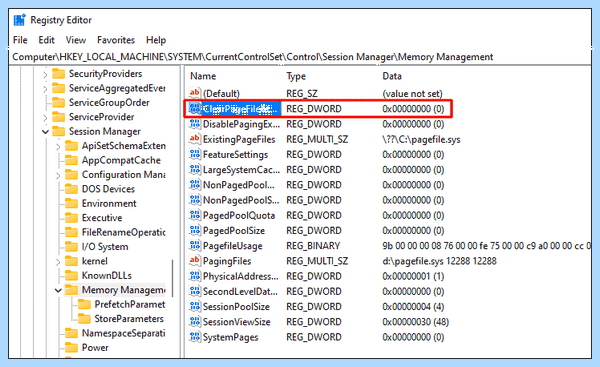The width and height of the screenshot is (600, 367).
Task: Collapse the Session Manager tree node
Action: click(x=45, y=132)
